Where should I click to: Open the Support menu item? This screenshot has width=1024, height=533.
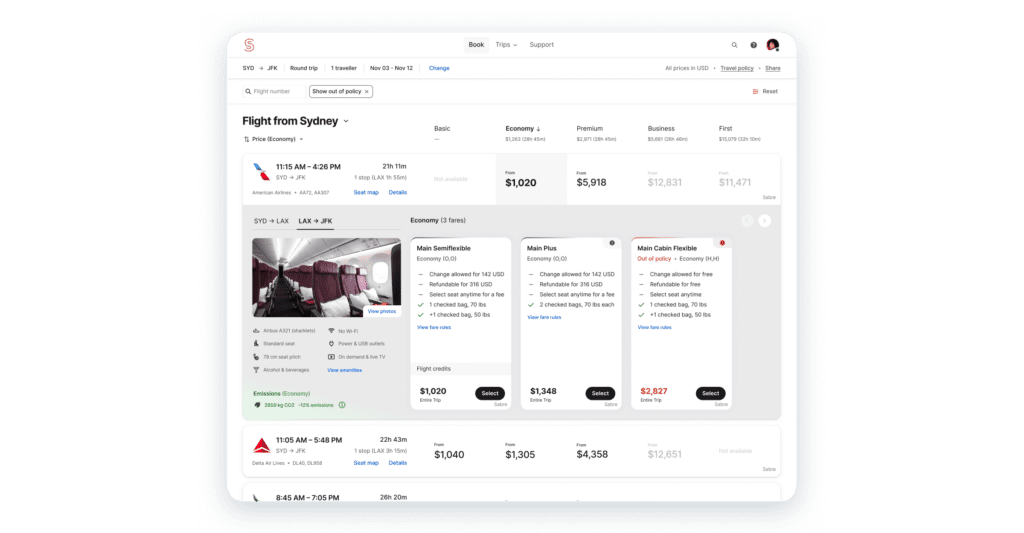click(x=541, y=45)
